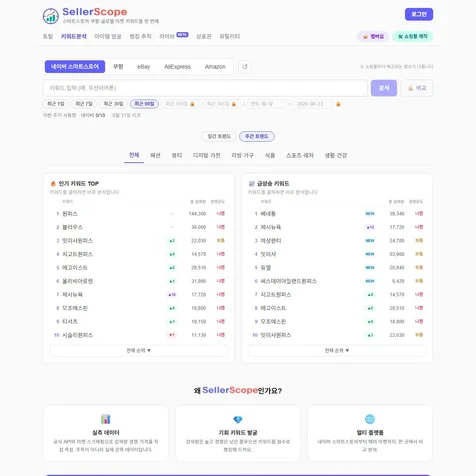Click the SellerScope chart logo icon
The height and width of the screenshot is (476, 476).
pos(51,16)
